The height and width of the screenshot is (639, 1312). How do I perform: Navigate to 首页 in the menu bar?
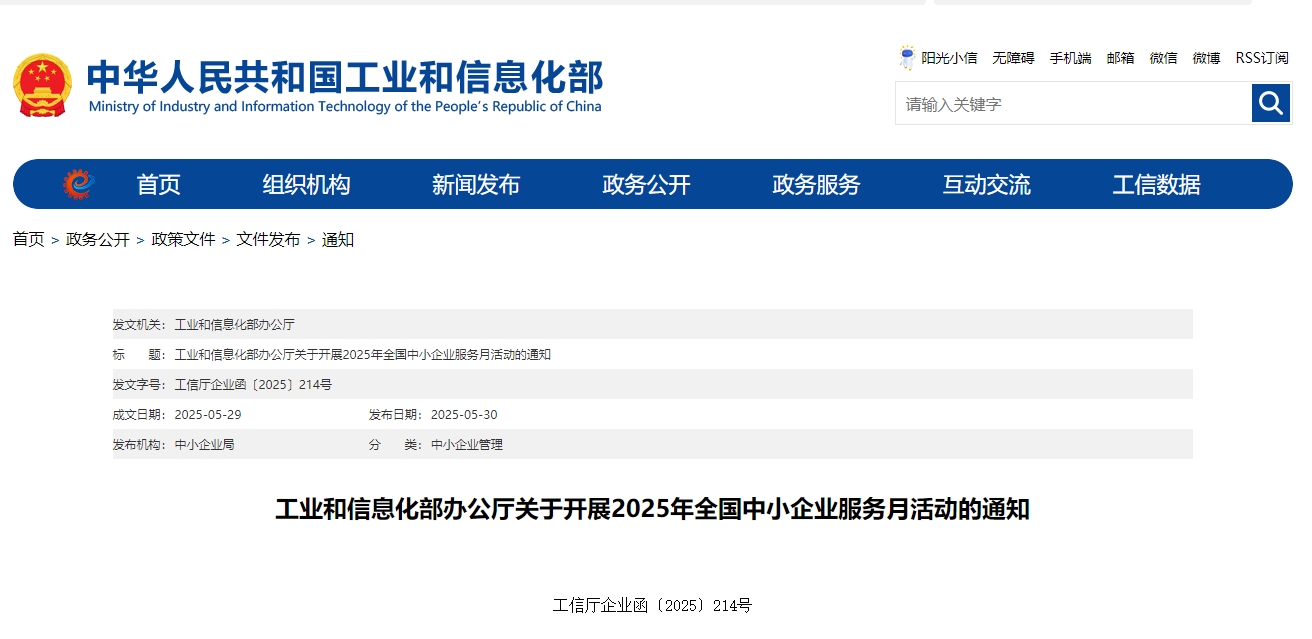pyautogui.click(x=158, y=184)
